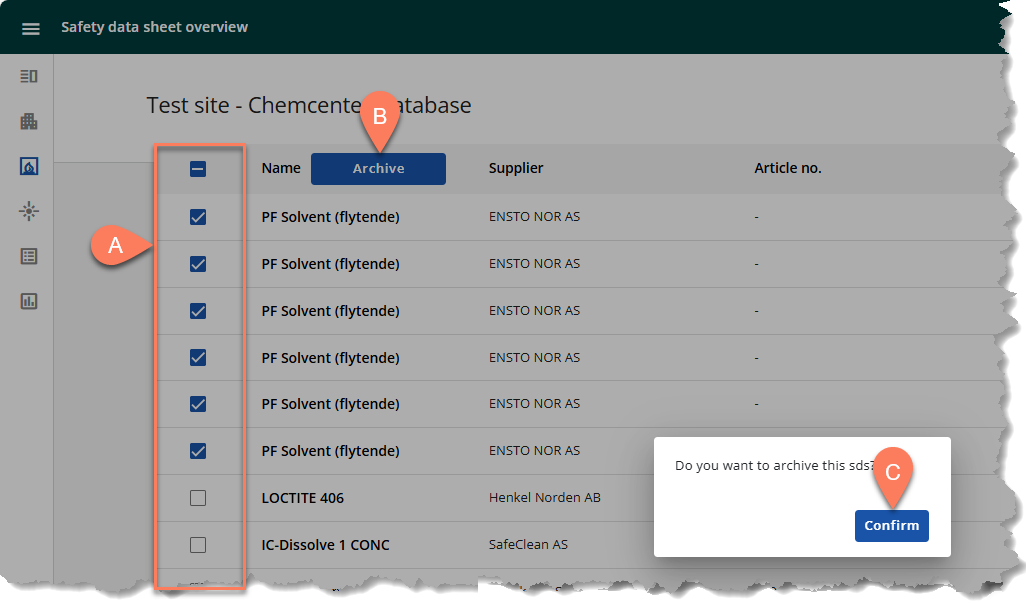Image resolution: width=1026 pixels, height=603 pixels.
Task: Click the Henkel Norden AB supplier cell
Action: (544, 498)
